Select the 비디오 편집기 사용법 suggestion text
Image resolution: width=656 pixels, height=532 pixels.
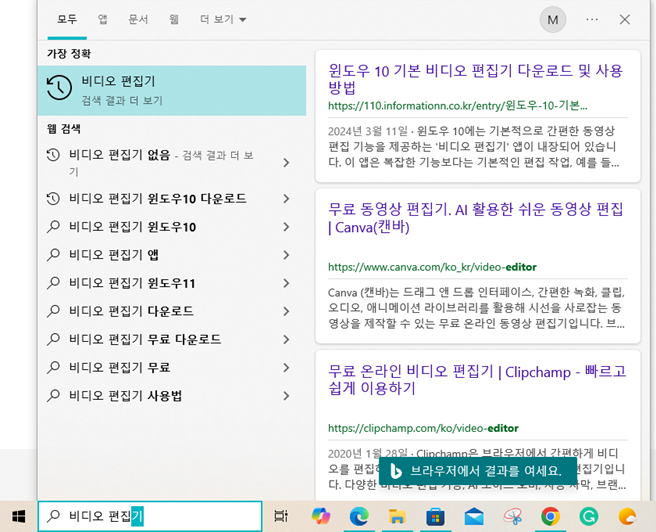[x=125, y=396]
